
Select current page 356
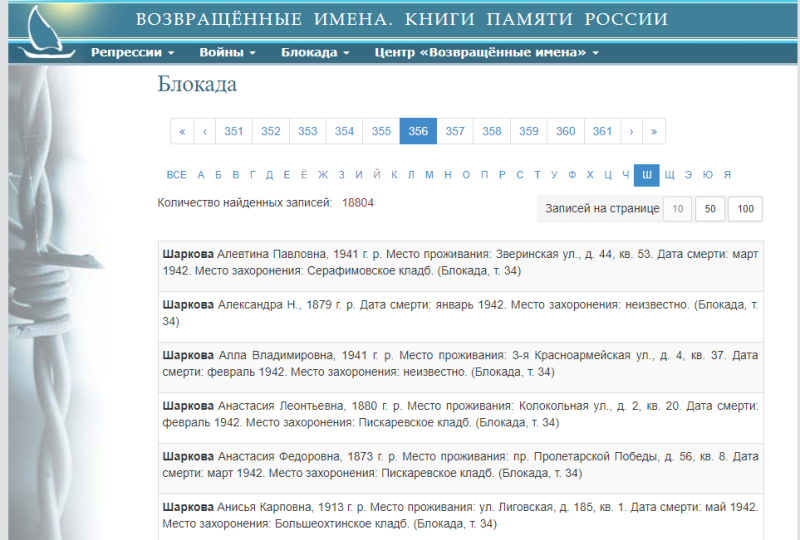(x=418, y=131)
